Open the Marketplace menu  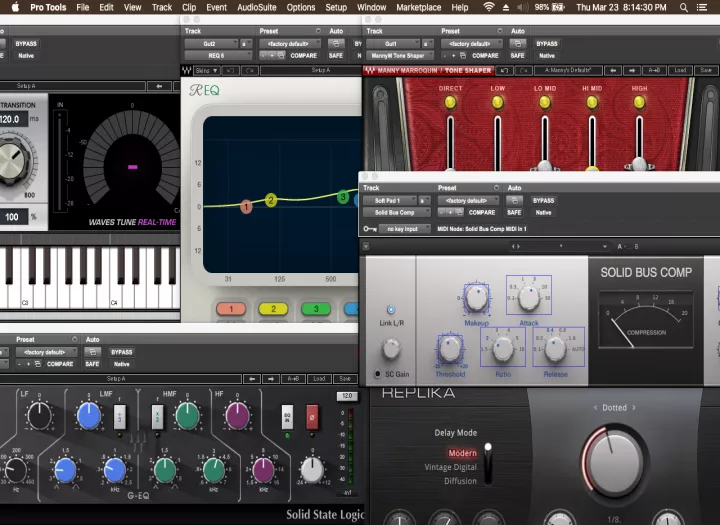point(418,7)
